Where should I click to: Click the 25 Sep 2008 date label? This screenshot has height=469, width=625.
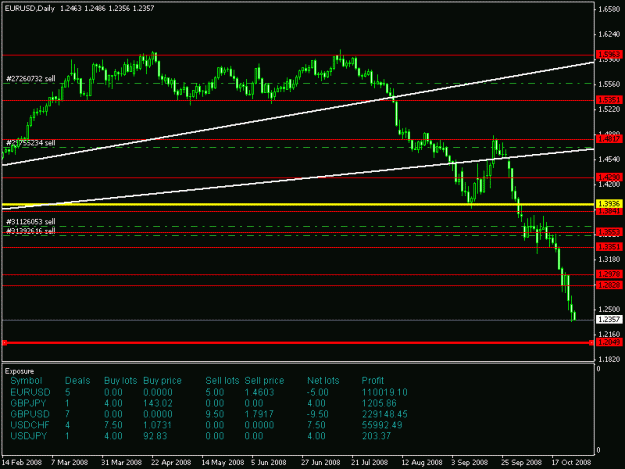coord(521,463)
